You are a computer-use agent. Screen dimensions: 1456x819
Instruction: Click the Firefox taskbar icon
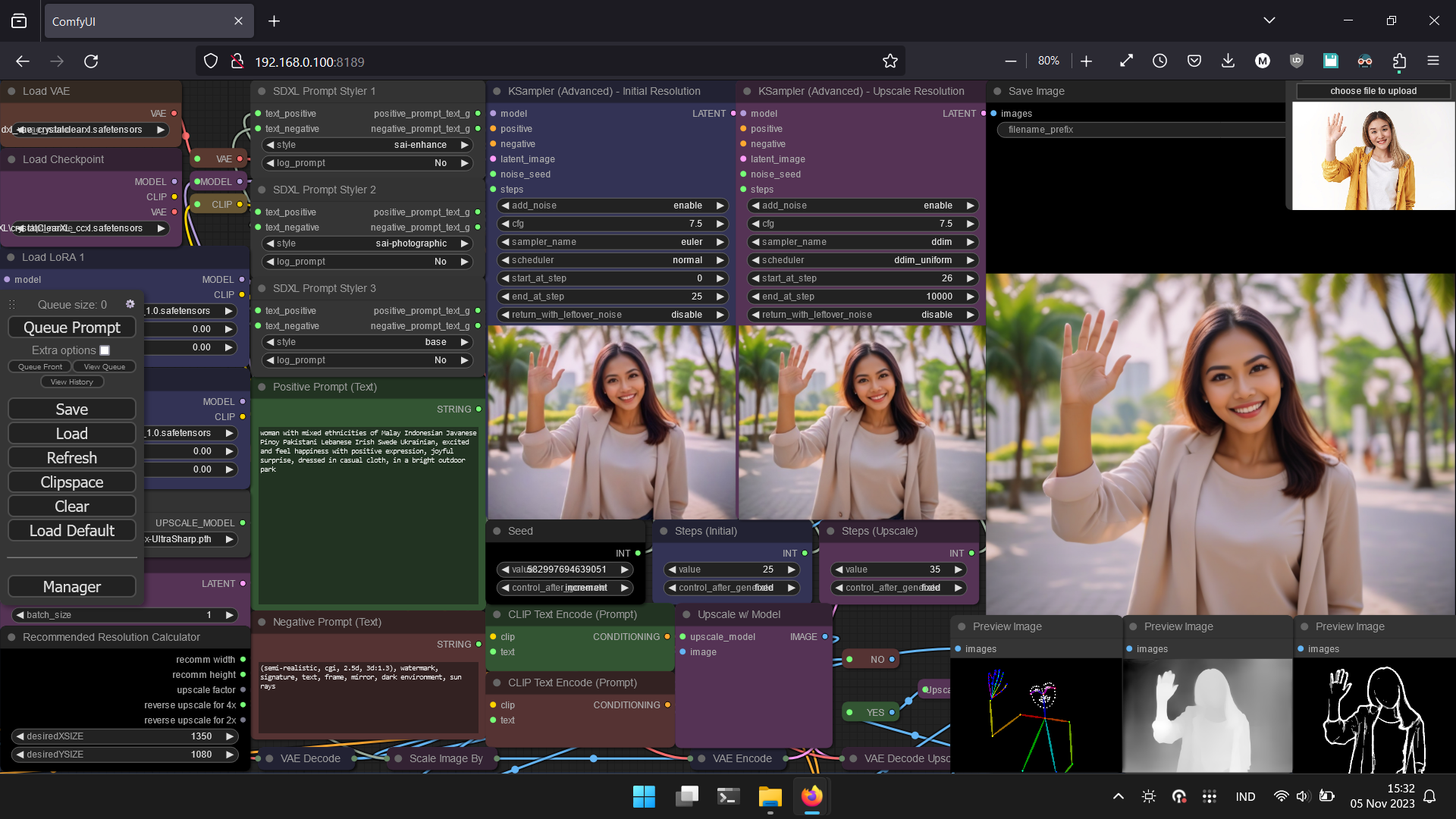point(811,796)
